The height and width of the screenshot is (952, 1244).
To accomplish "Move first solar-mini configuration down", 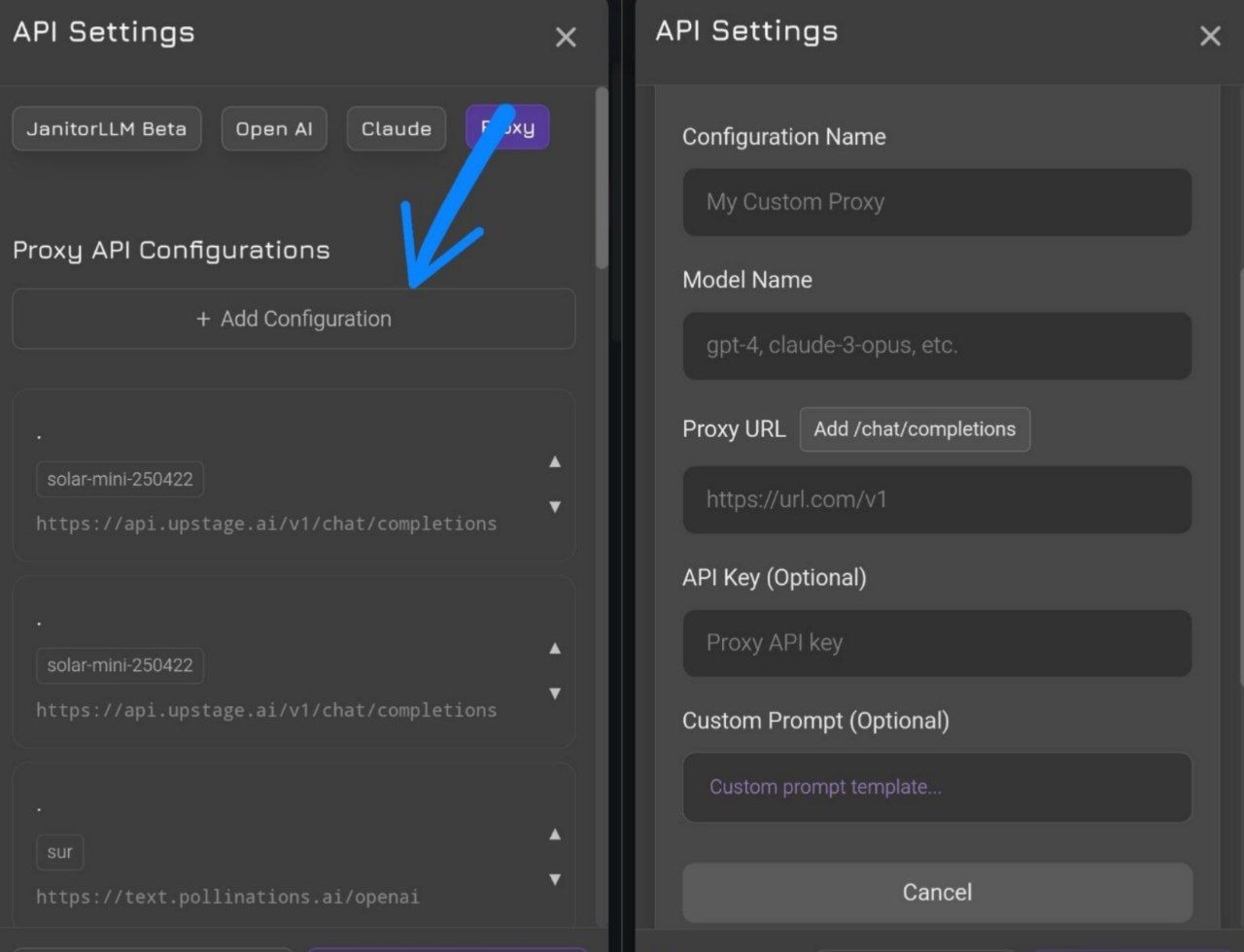I will (x=555, y=506).
